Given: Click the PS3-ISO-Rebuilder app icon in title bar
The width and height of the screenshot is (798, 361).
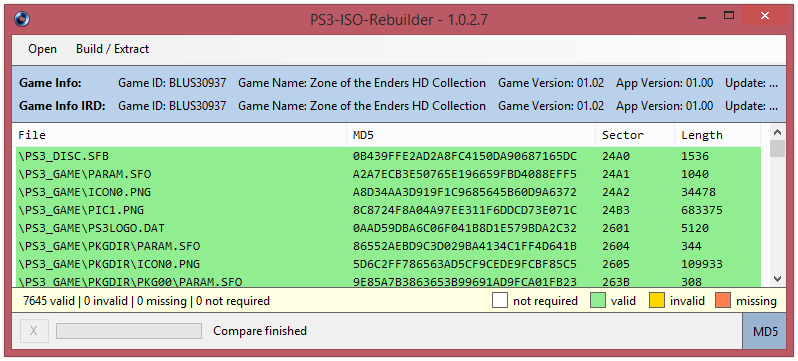Looking at the screenshot, I should click(22, 19).
